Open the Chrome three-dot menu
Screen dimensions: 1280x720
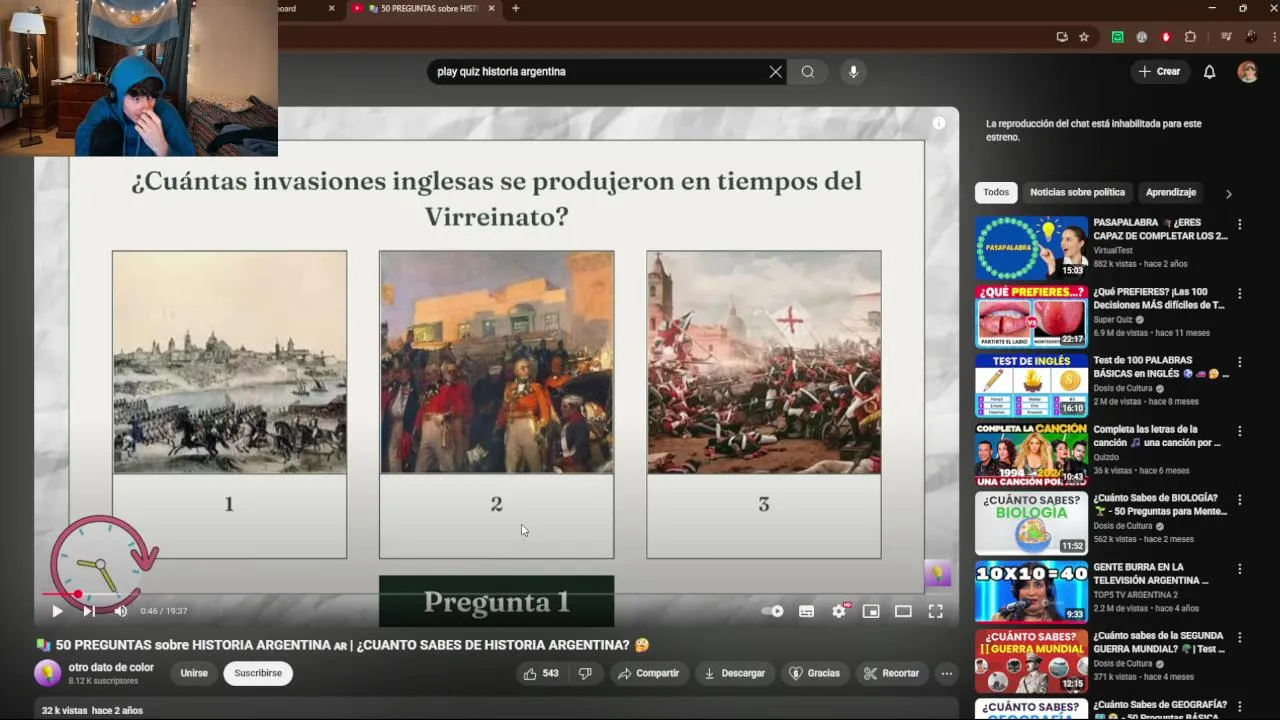pos(1273,37)
